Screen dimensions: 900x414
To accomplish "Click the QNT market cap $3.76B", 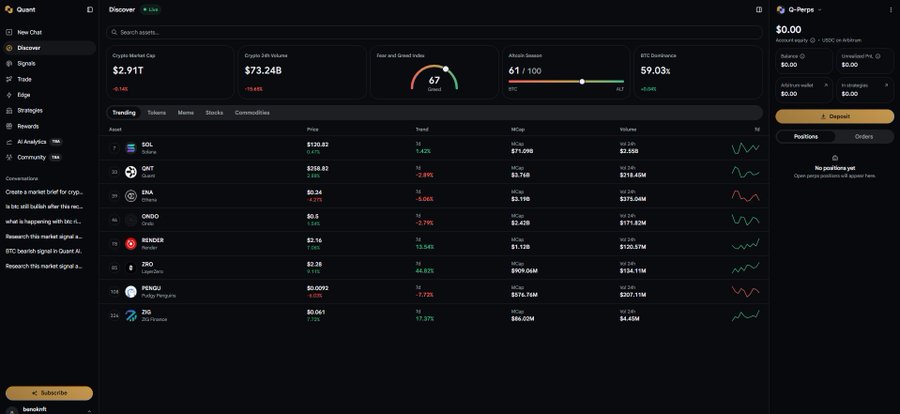I will click(522, 175).
